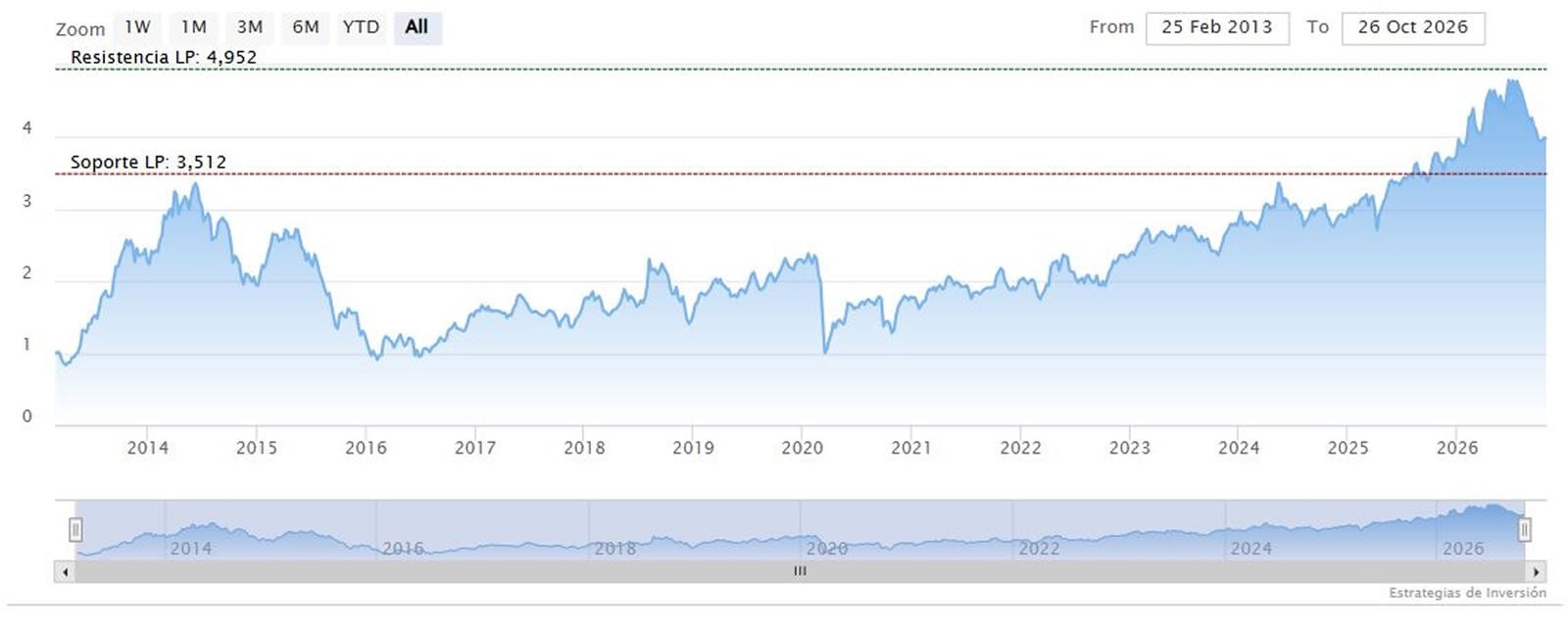Select the 1W zoom range

(x=137, y=27)
